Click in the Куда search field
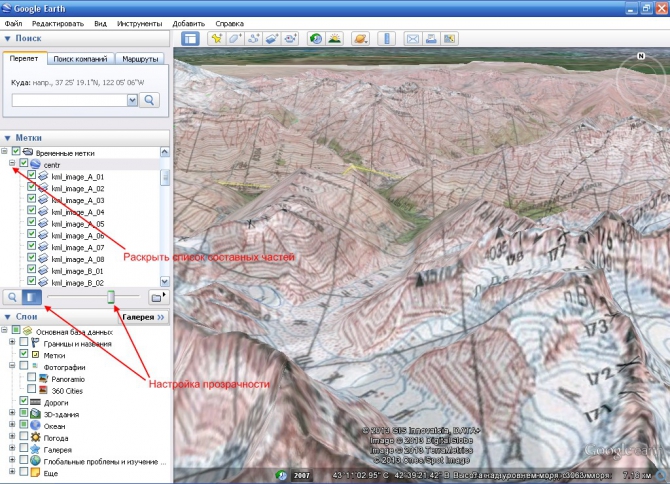 70,100
